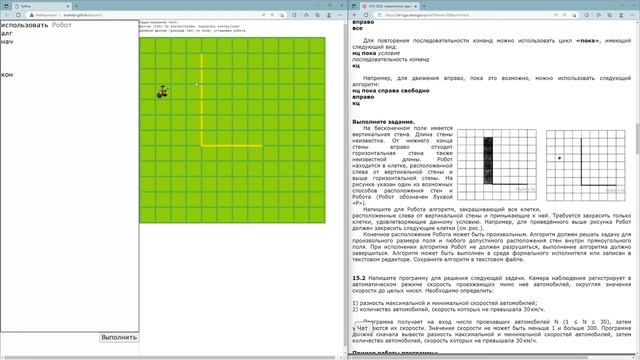Open Settings and more menu, right browser
The image size is (640, 360).
point(633,15)
